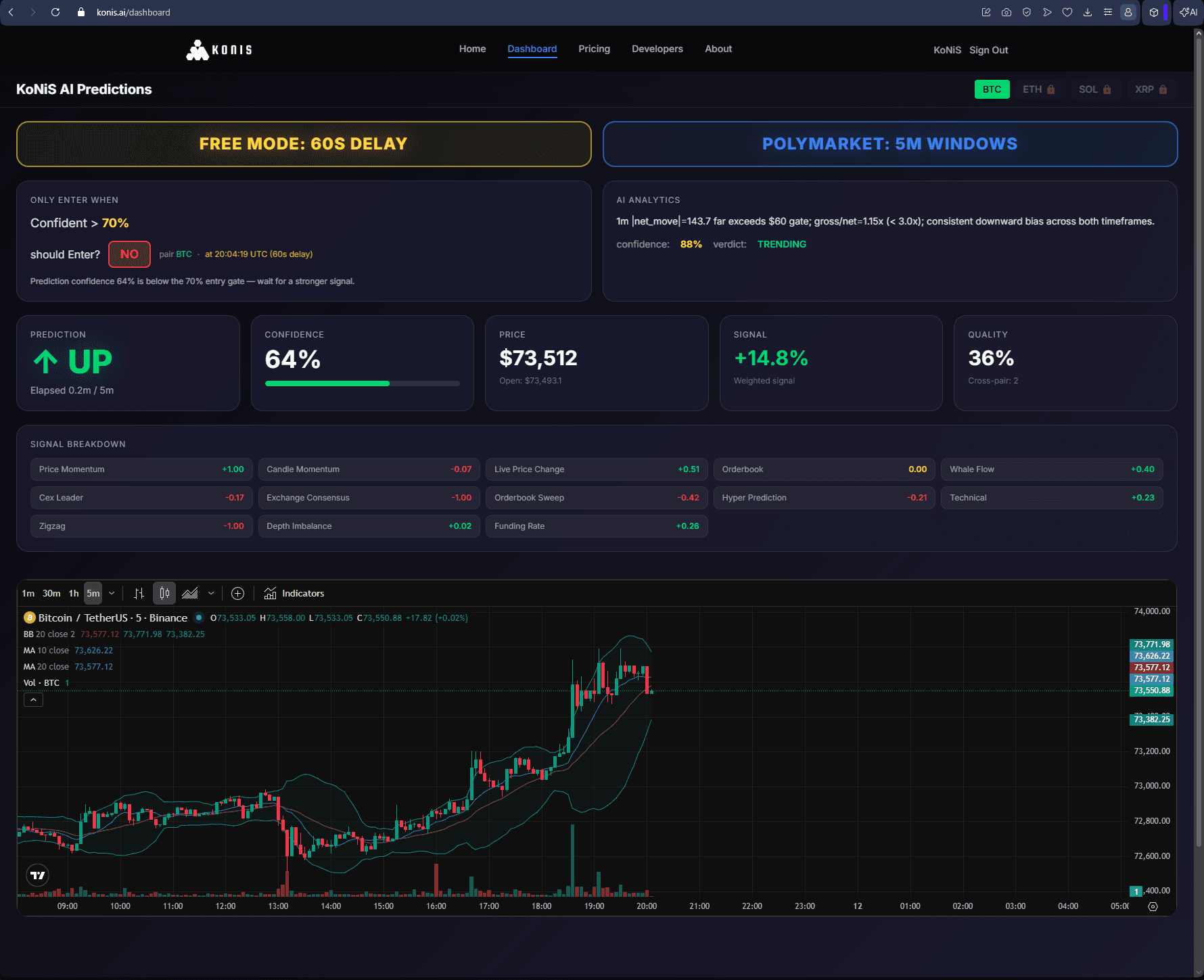Open browser downloads icon
Viewport: 1204px width, 980px height.
pyautogui.click(x=1088, y=12)
